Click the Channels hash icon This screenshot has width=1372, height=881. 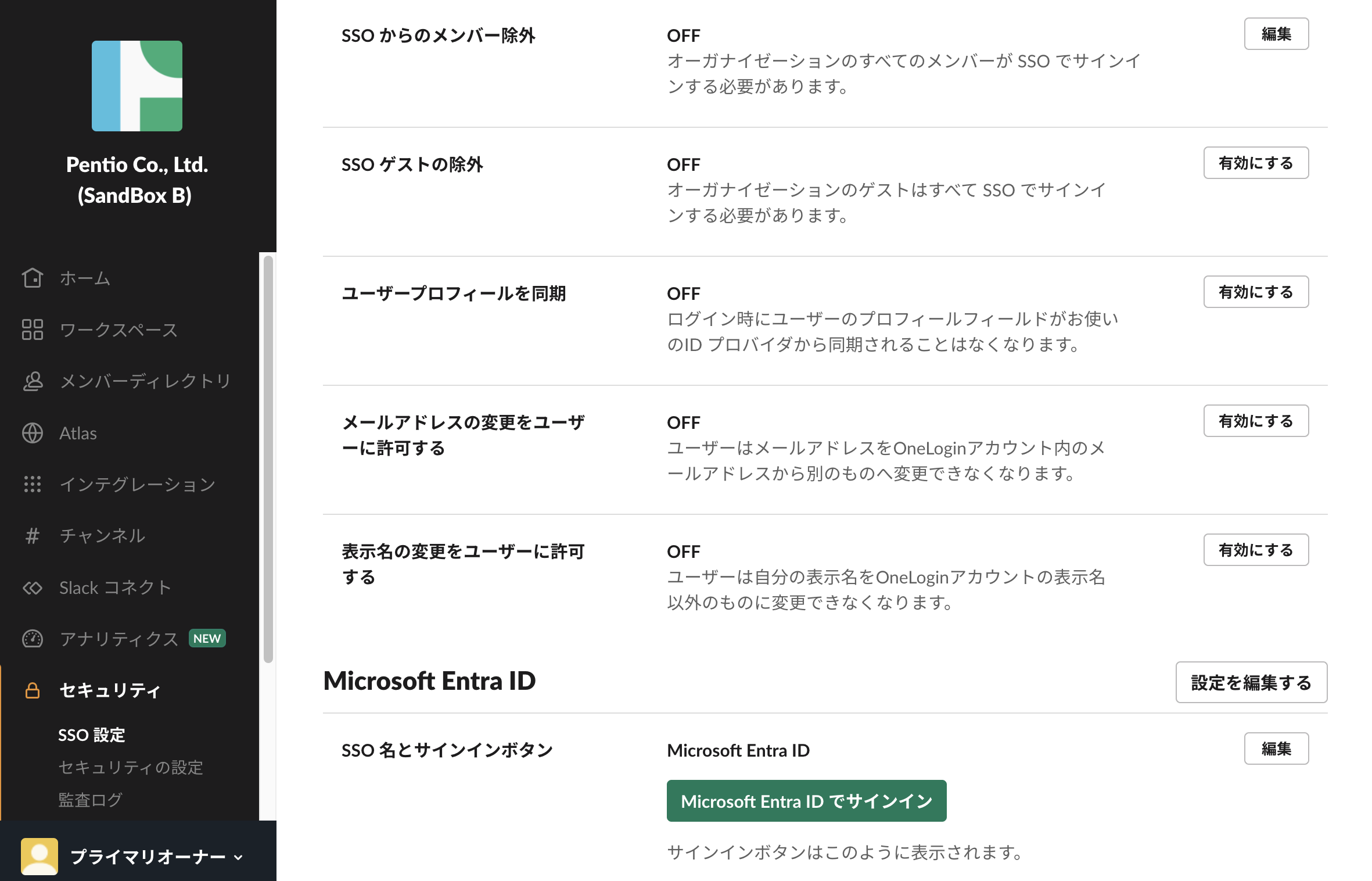click(33, 536)
